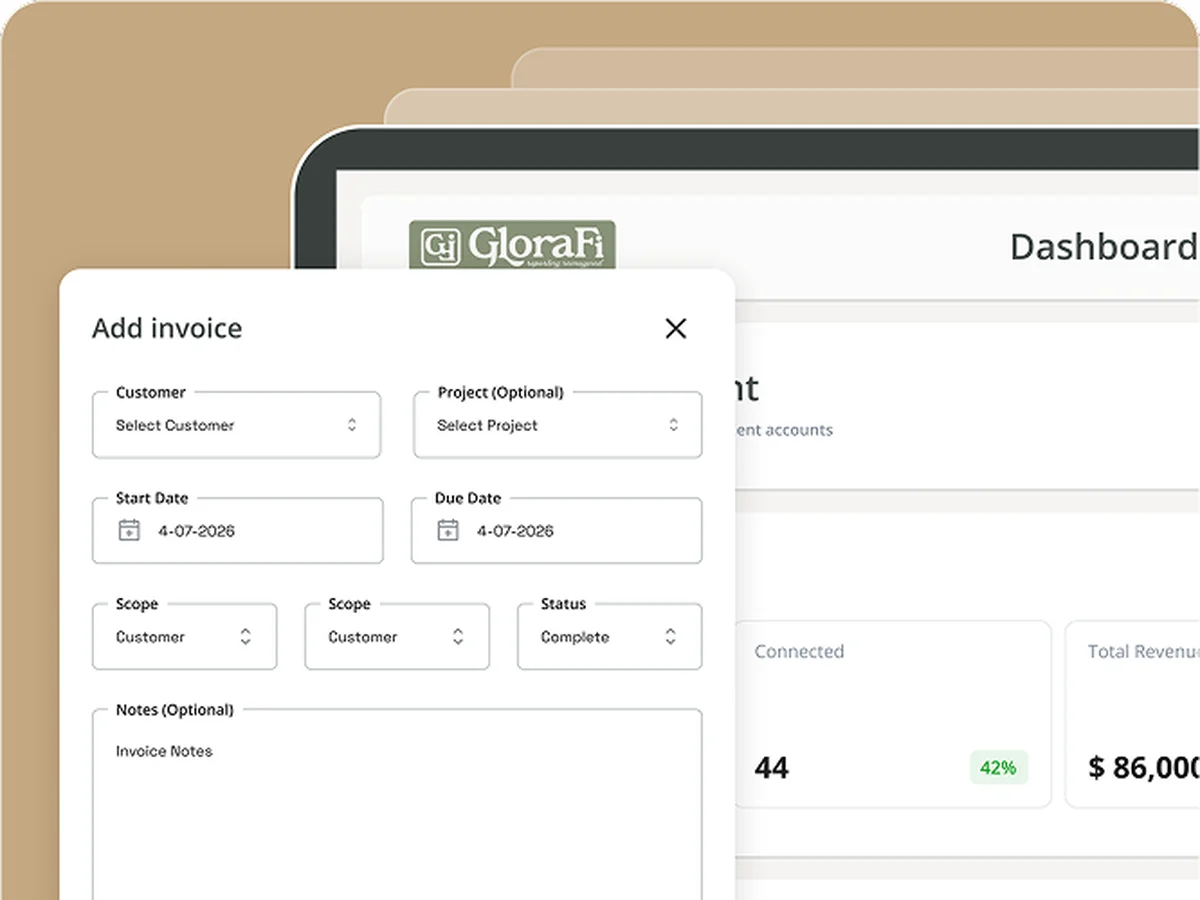Click the $ 86,000 revenue value

click(x=1143, y=768)
